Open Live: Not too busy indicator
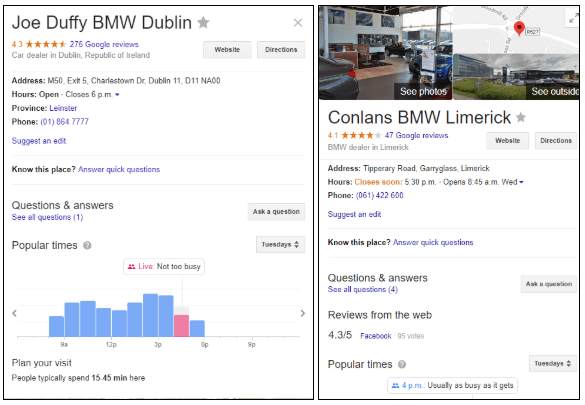The height and width of the screenshot is (405, 585). pyautogui.click(x=164, y=267)
